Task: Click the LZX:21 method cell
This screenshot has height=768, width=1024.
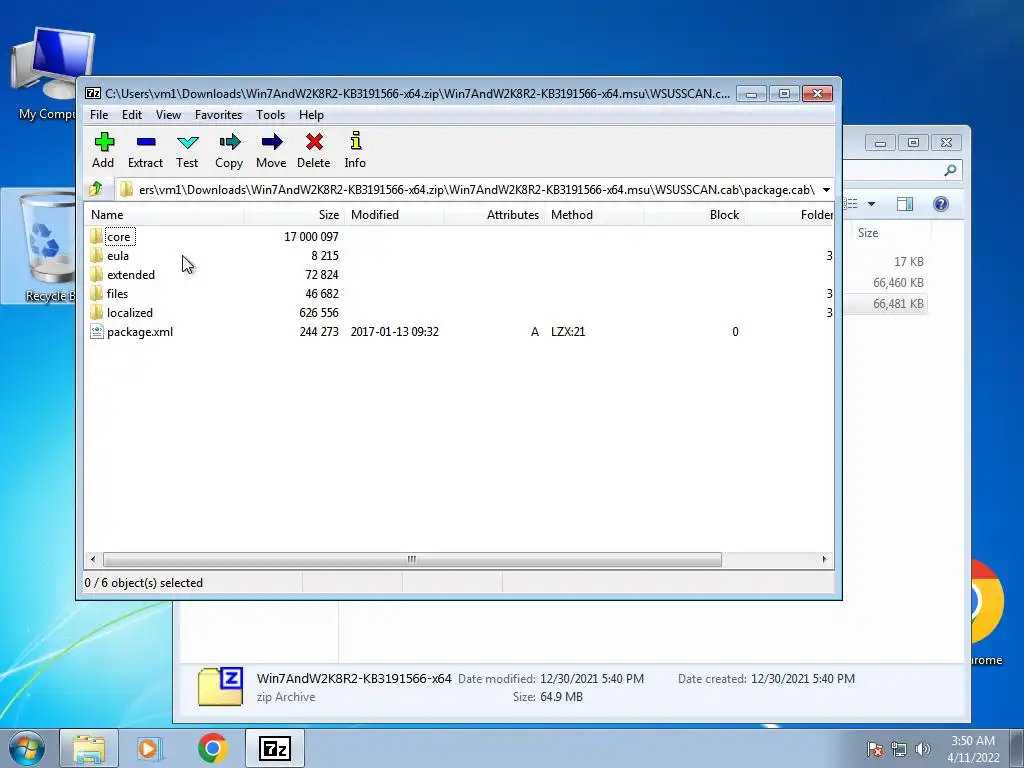Action: (568, 332)
